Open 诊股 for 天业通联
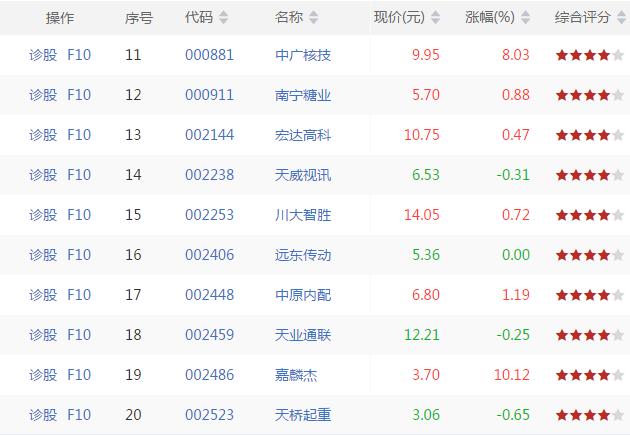This screenshot has width=630, height=436. [43, 335]
